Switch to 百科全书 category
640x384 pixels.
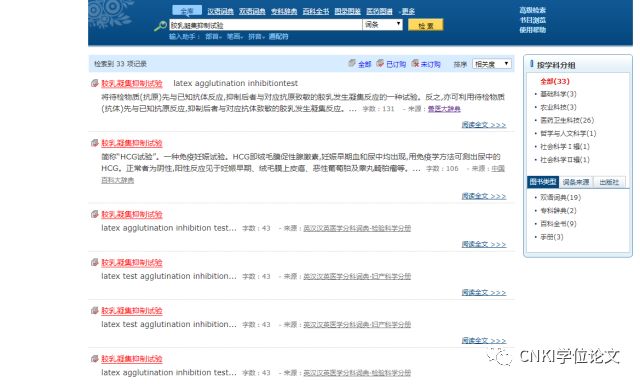316,11
